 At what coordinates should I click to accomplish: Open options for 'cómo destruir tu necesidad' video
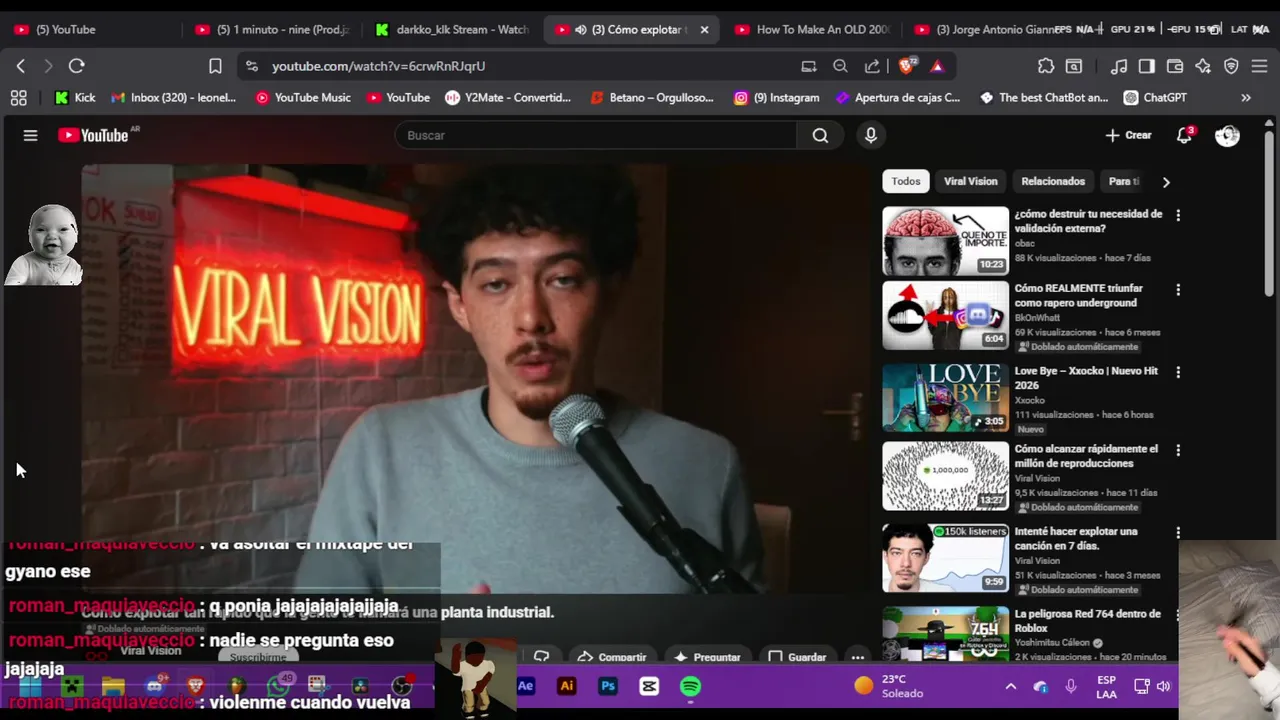[1178, 215]
